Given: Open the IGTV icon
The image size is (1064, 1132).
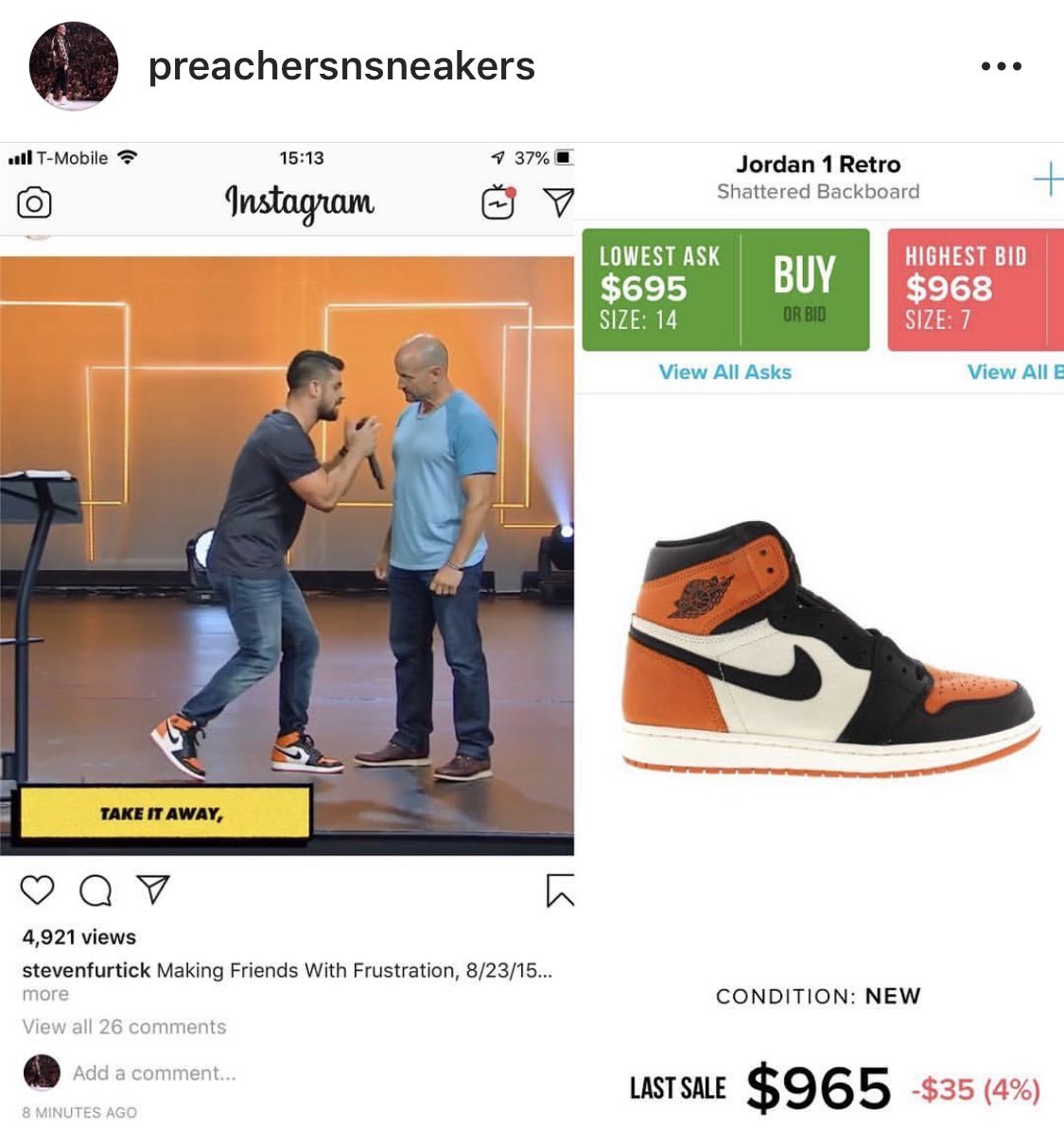Looking at the screenshot, I should (x=498, y=202).
